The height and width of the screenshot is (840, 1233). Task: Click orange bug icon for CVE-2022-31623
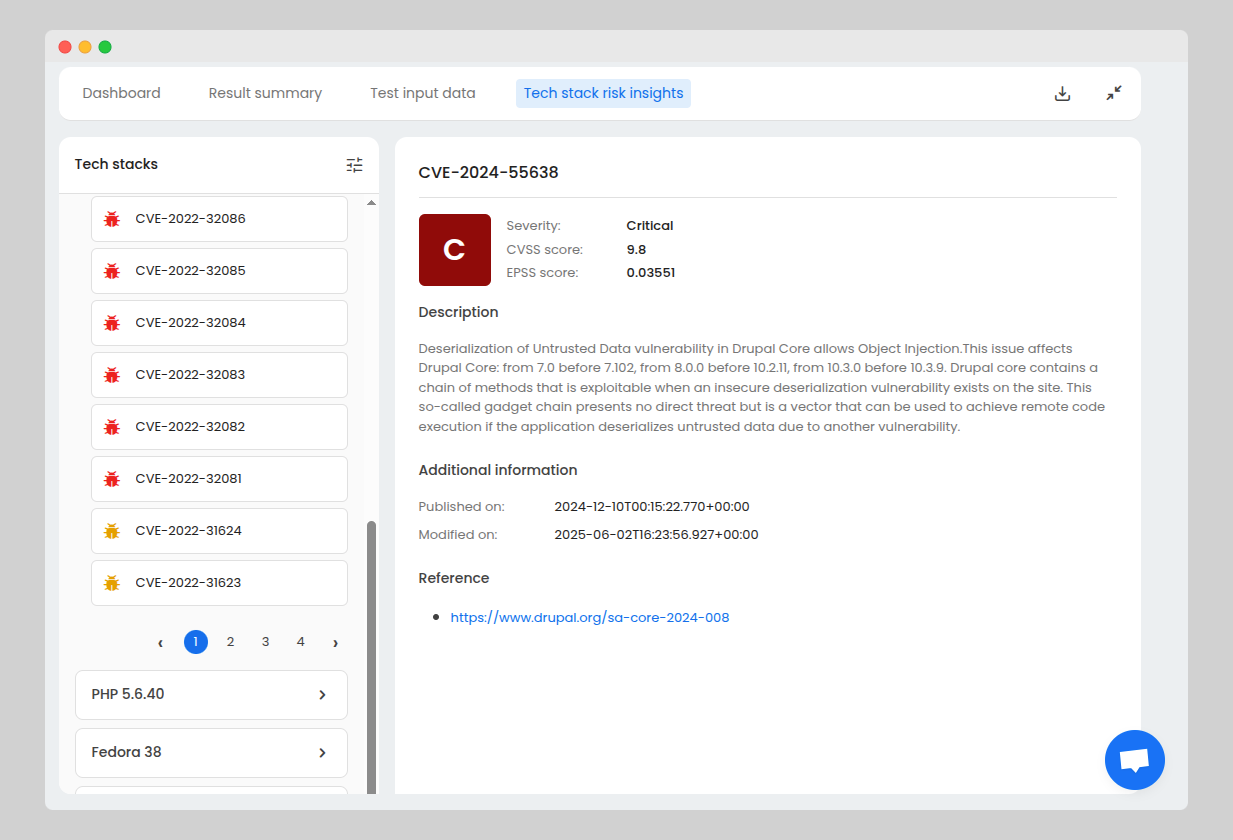pos(112,583)
